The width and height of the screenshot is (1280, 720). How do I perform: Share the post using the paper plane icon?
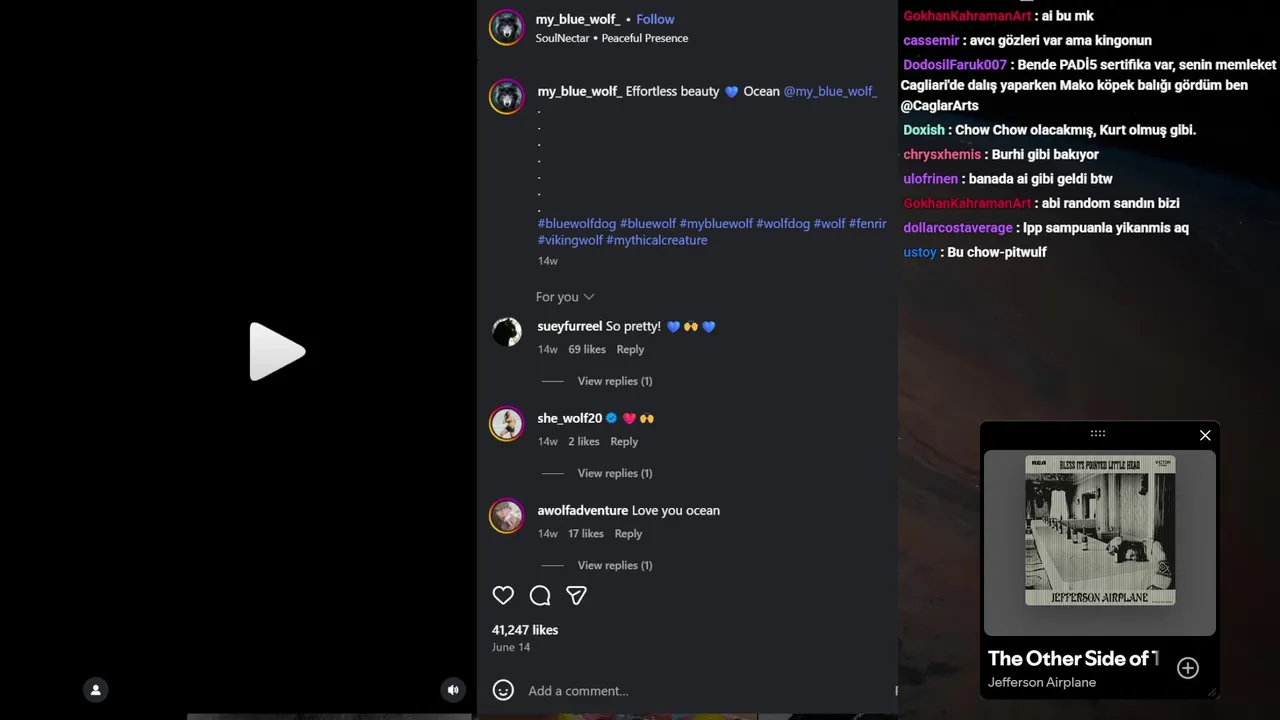pyautogui.click(x=576, y=596)
